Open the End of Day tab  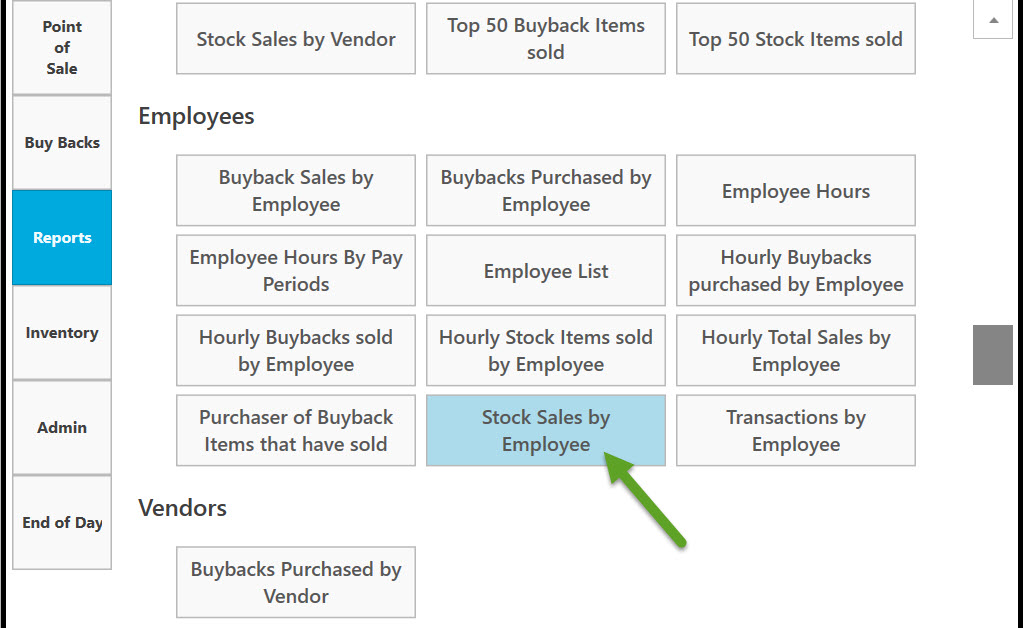[x=62, y=522]
